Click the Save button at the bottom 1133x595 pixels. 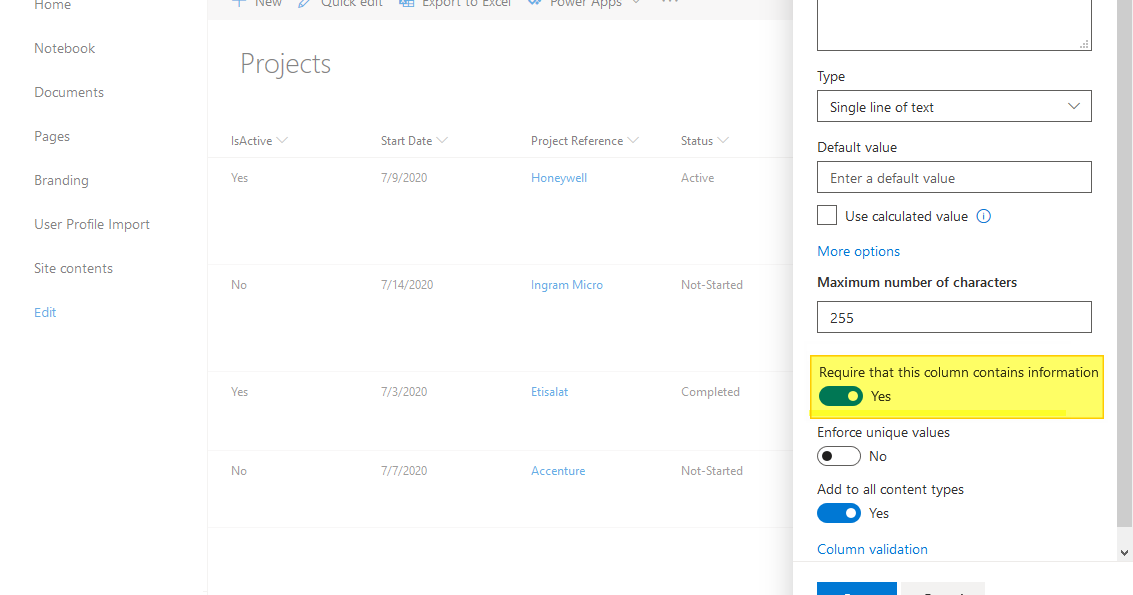tap(856, 590)
